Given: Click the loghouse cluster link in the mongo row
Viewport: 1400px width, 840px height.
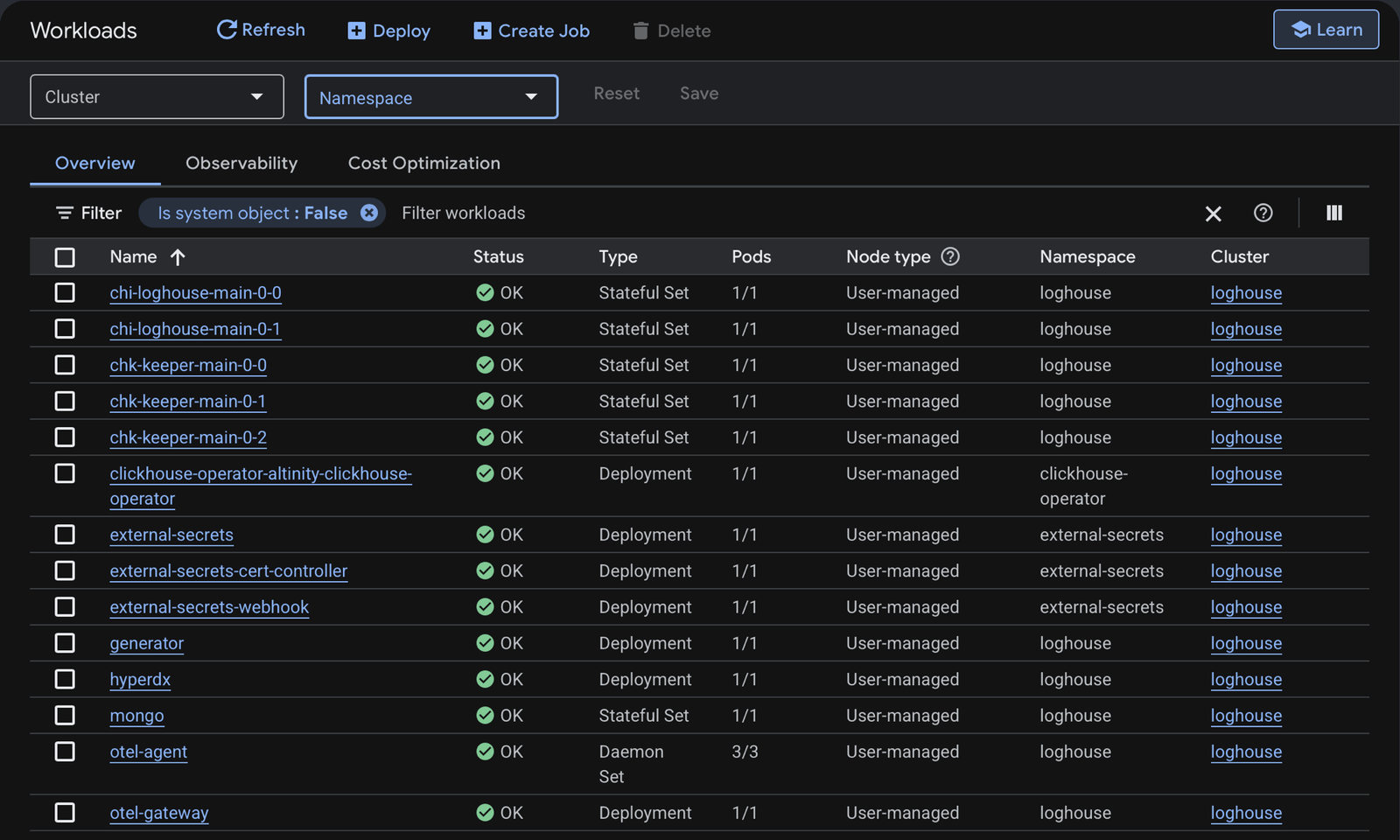Looking at the screenshot, I should pos(1246,716).
